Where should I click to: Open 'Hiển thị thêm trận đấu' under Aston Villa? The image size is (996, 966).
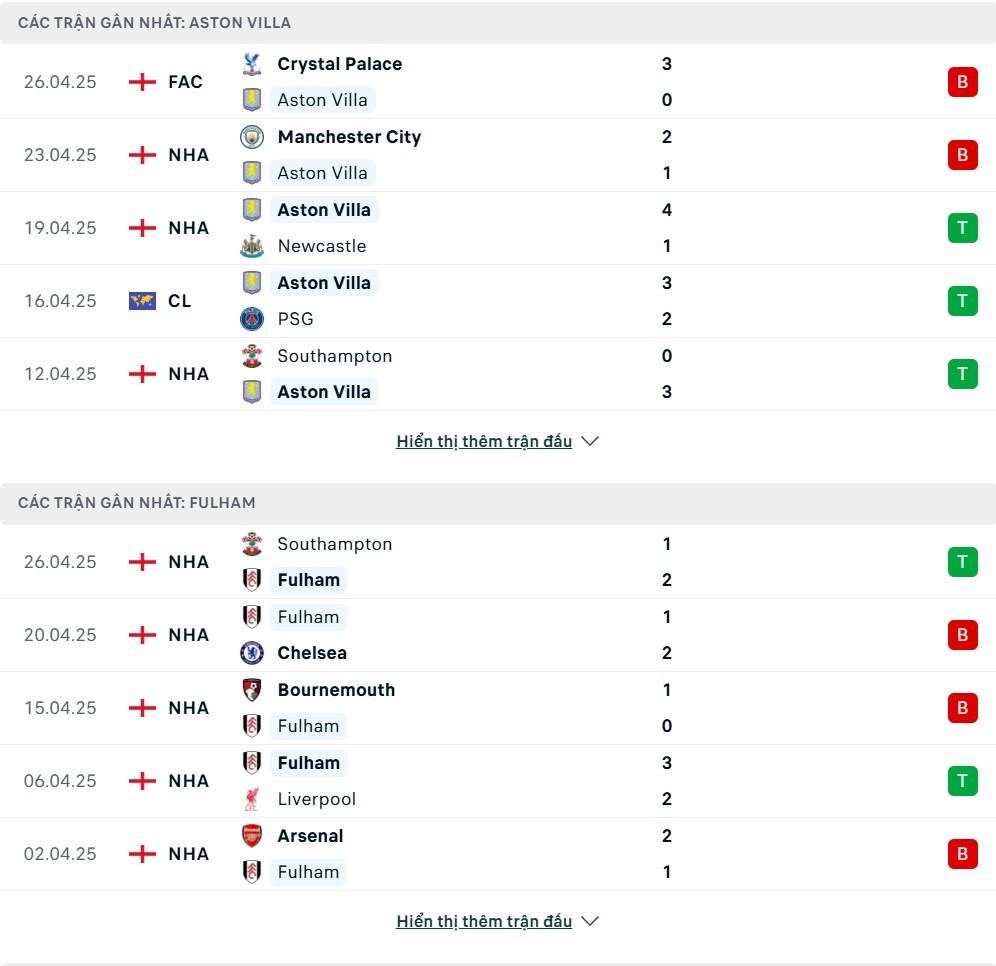click(484, 441)
